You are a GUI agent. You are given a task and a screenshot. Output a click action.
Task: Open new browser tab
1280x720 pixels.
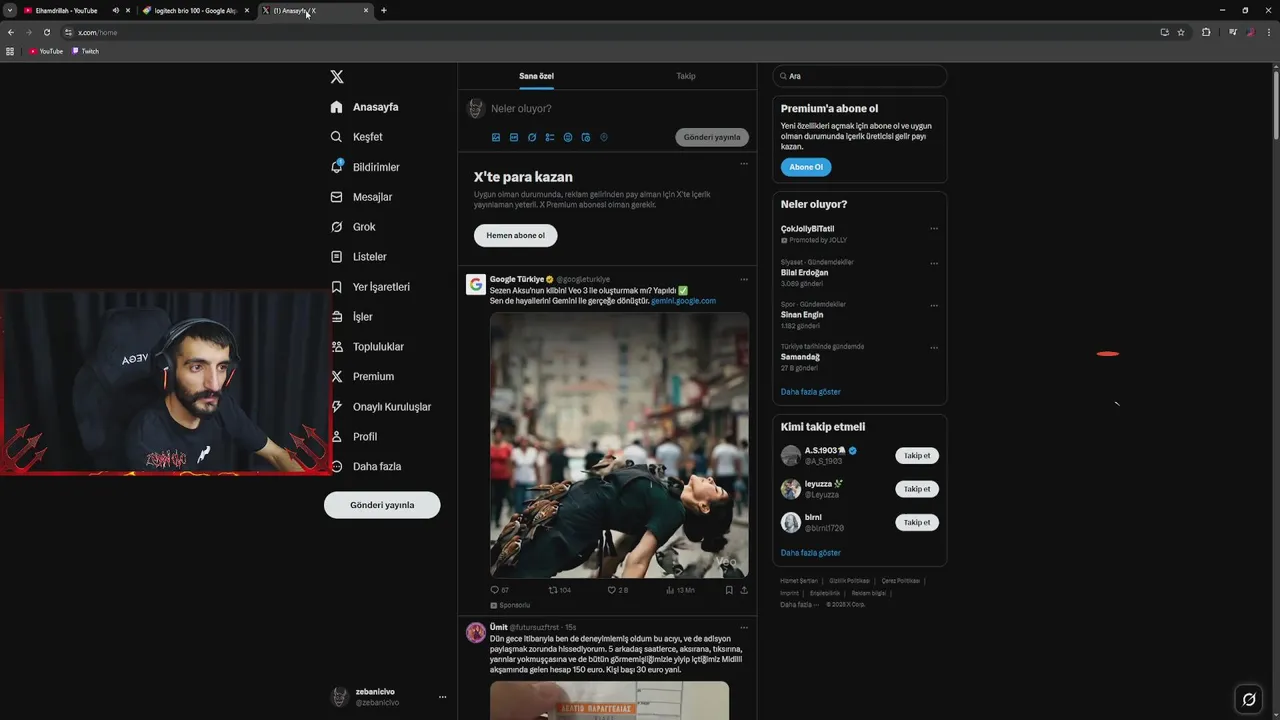(384, 10)
